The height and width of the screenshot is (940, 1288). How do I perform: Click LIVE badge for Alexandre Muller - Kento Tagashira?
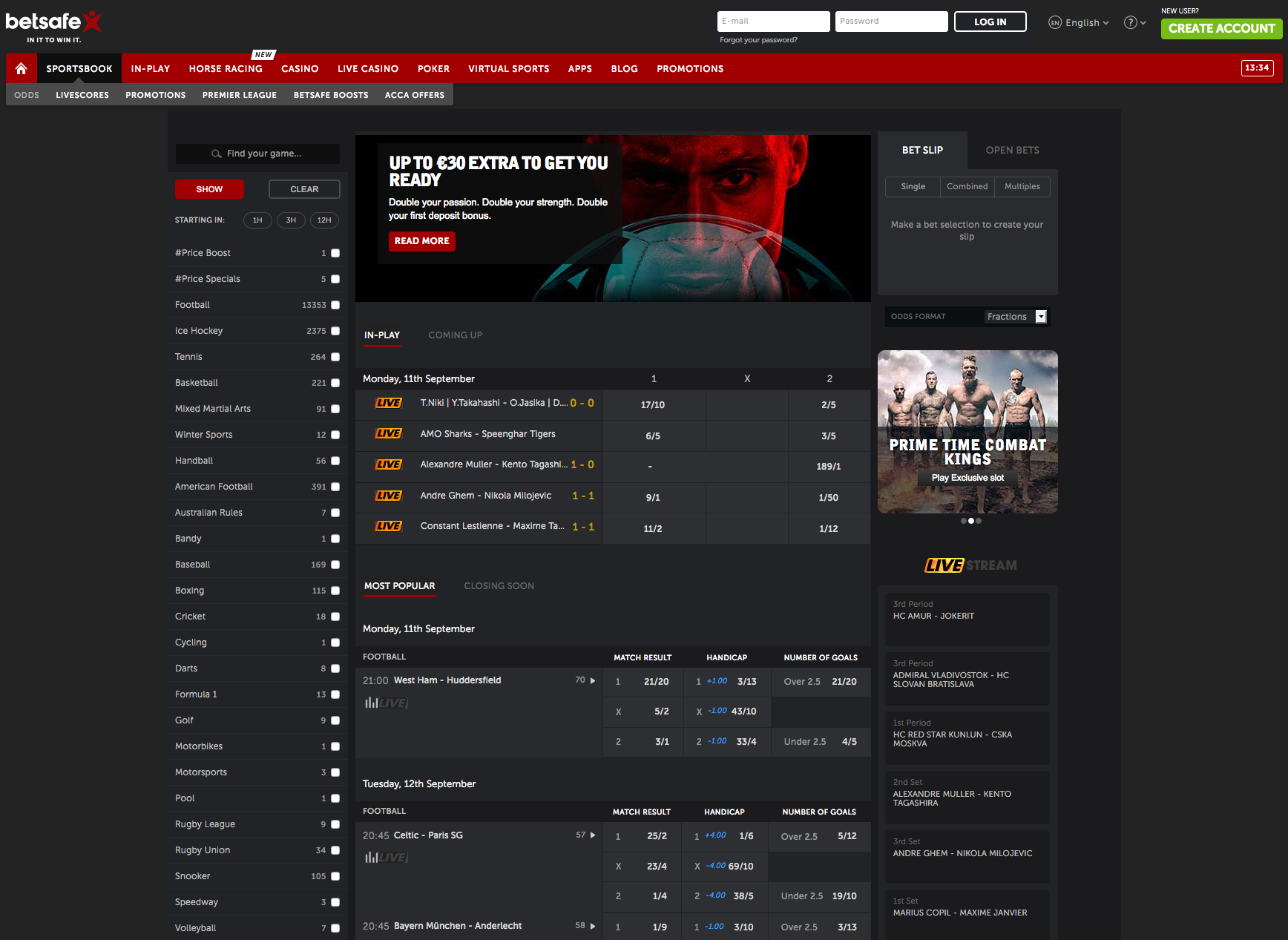click(389, 464)
